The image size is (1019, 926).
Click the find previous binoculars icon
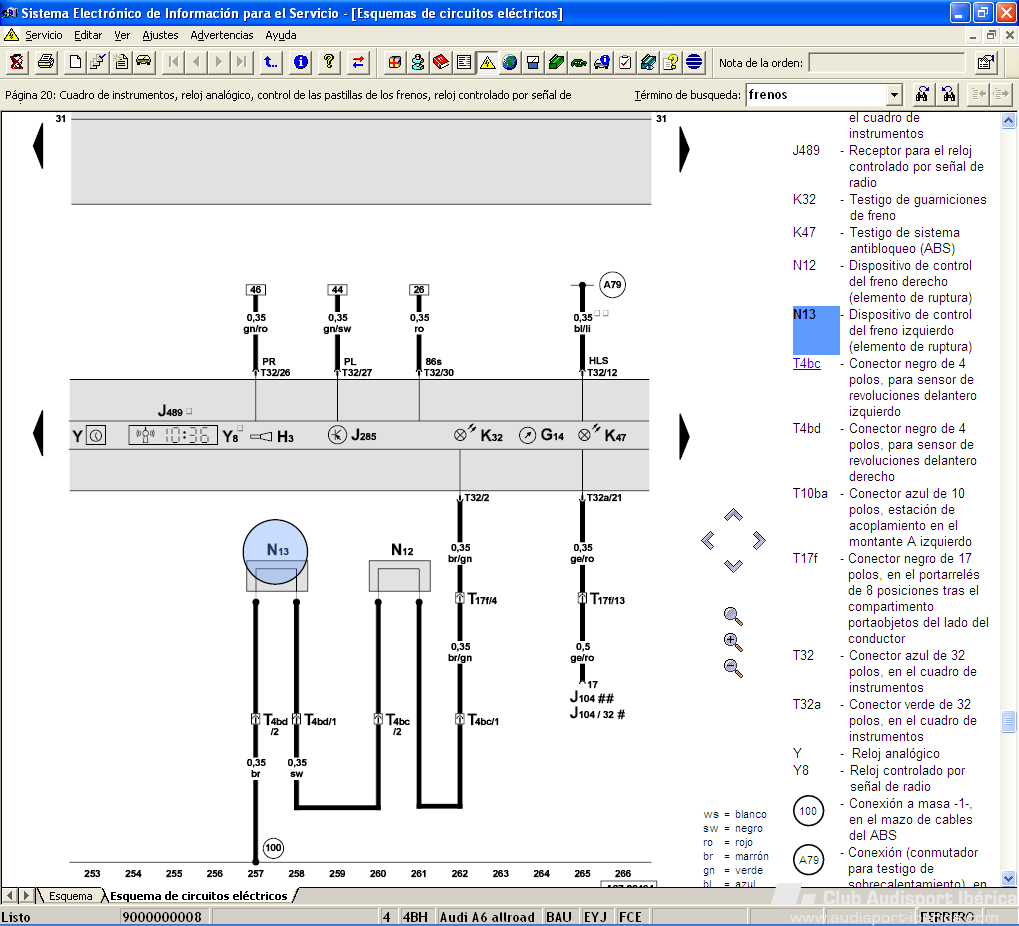coord(949,95)
